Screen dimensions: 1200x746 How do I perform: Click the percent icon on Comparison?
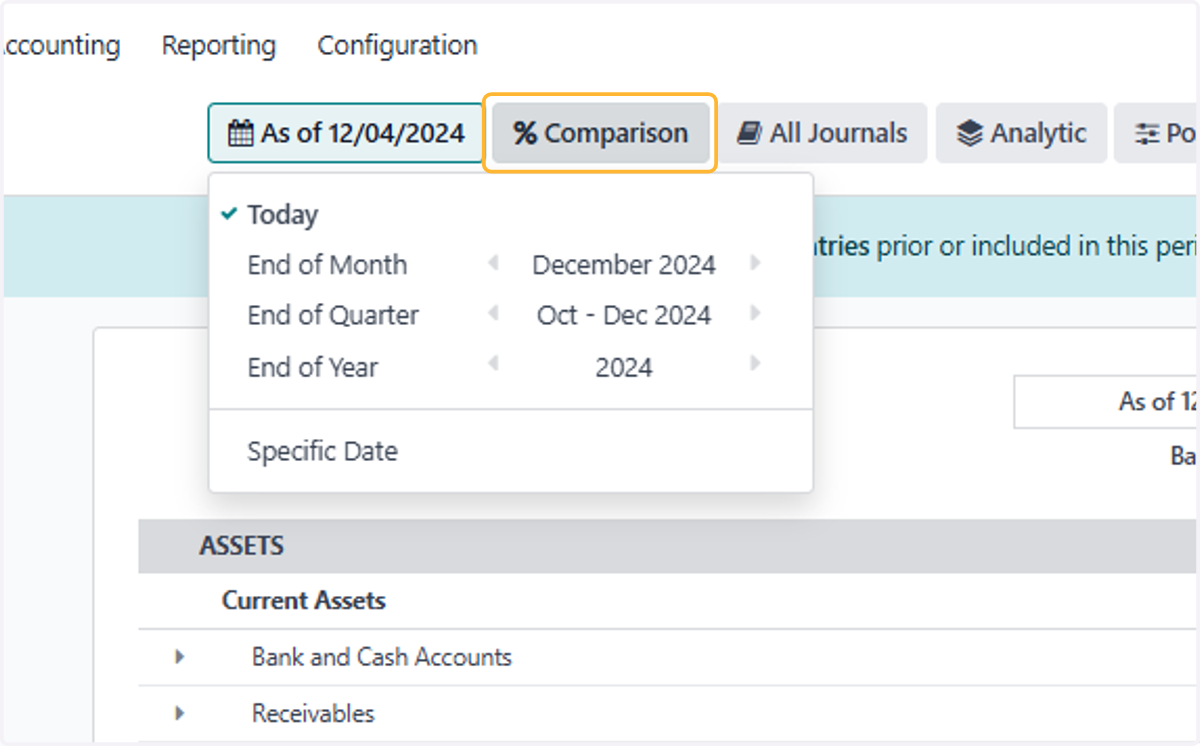525,133
